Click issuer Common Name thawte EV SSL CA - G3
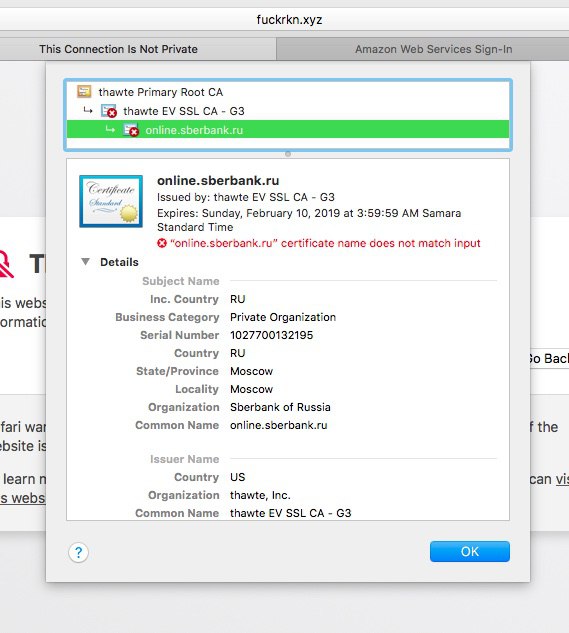The height and width of the screenshot is (633, 569). [x=290, y=513]
